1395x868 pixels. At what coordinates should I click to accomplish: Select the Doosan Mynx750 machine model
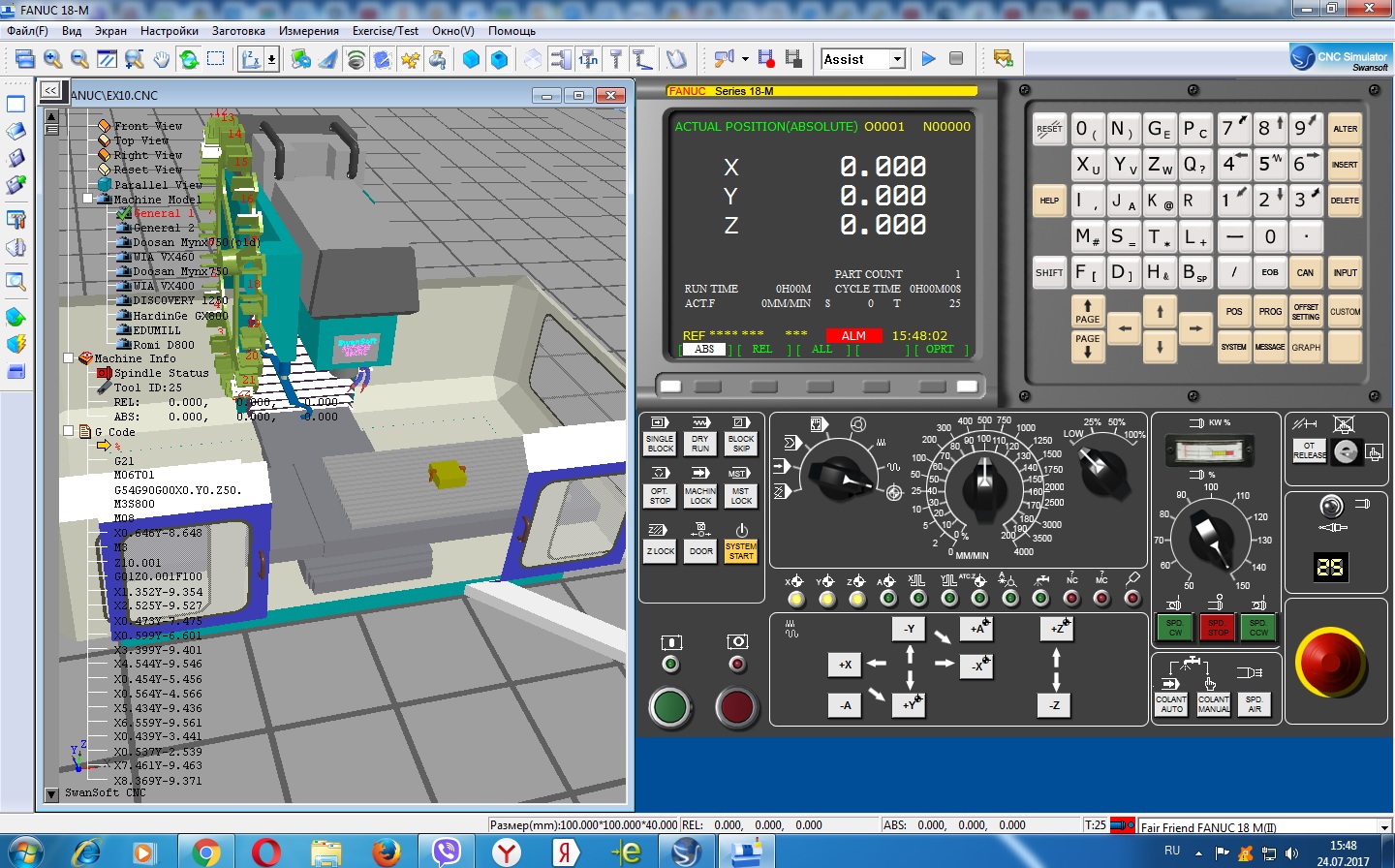[x=180, y=271]
